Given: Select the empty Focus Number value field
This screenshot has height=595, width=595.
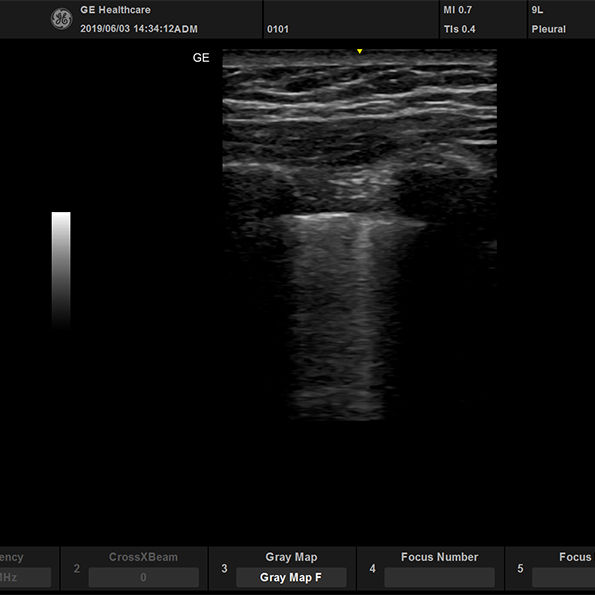Looking at the screenshot, I should pyautogui.click(x=439, y=577).
